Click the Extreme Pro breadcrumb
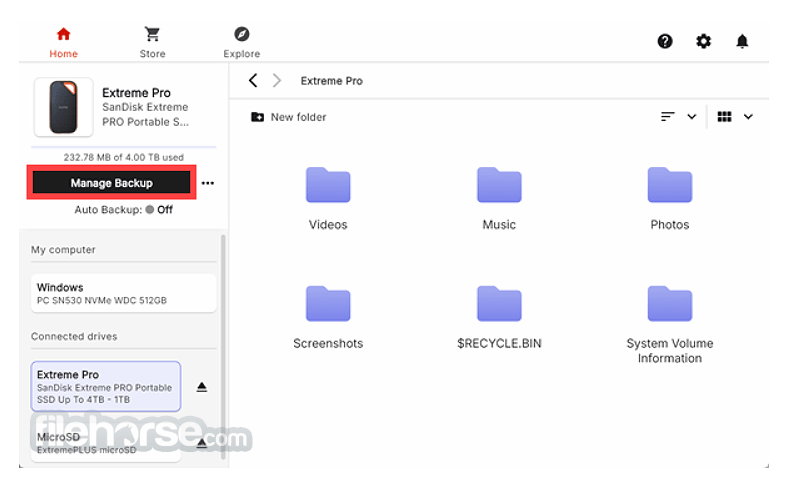Viewport: 802px width, 482px height. point(331,81)
